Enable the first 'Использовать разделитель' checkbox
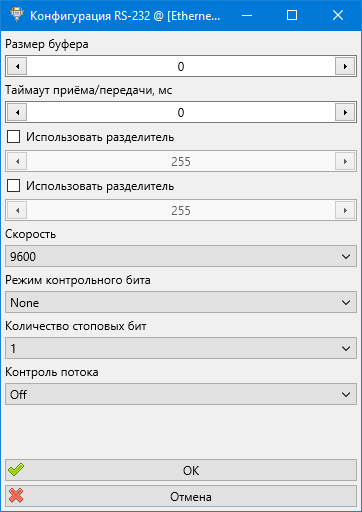362x512 pixels. tap(13, 137)
